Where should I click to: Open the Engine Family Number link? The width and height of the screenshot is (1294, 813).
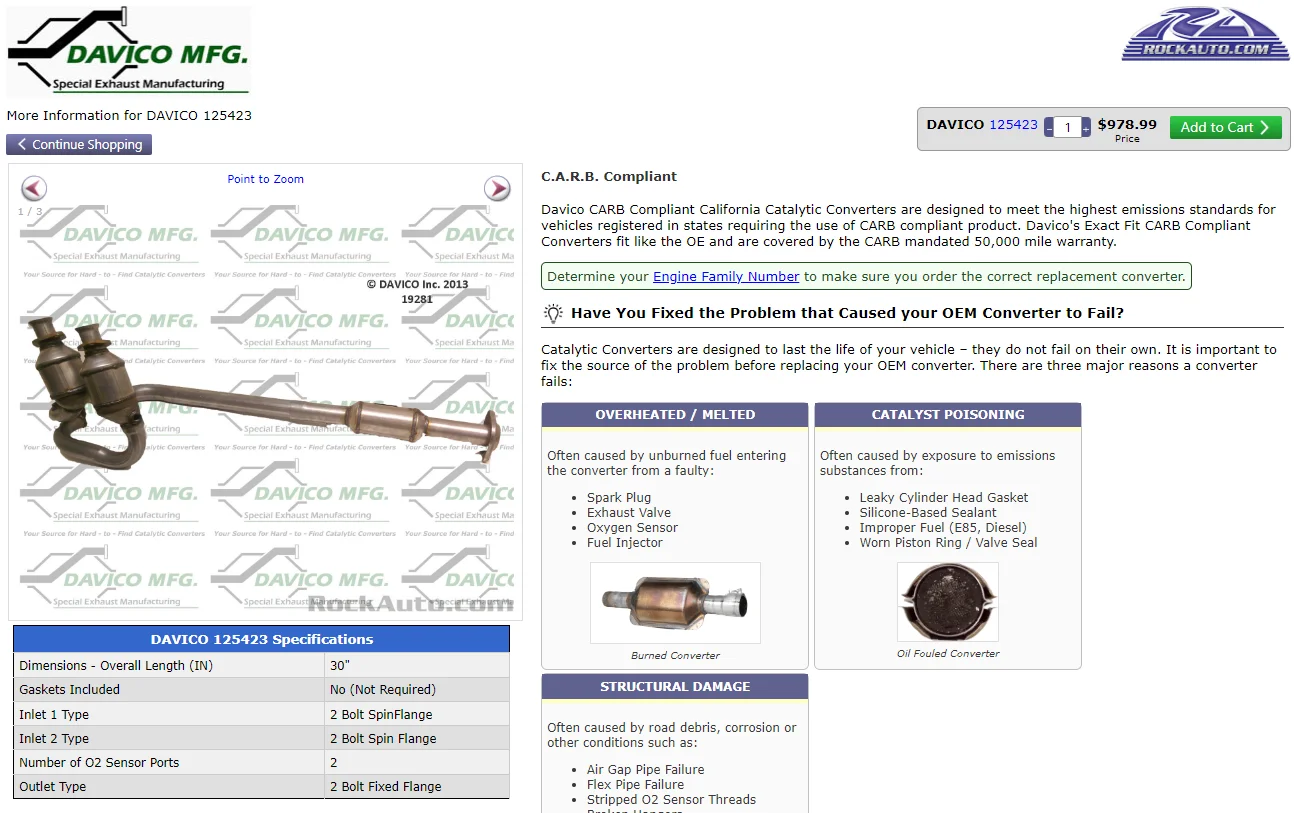pyautogui.click(x=726, y=276)
